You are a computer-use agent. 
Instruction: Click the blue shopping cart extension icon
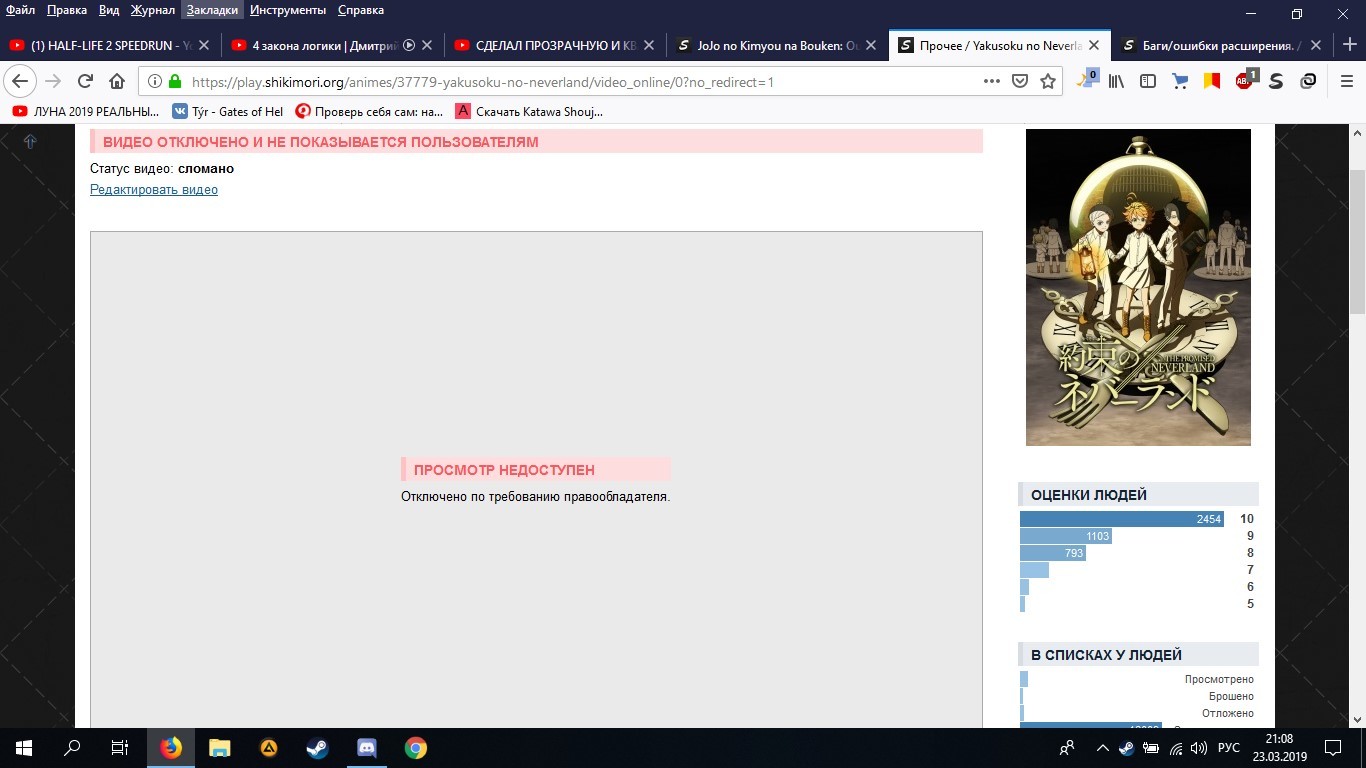[x=1180, y=81]
